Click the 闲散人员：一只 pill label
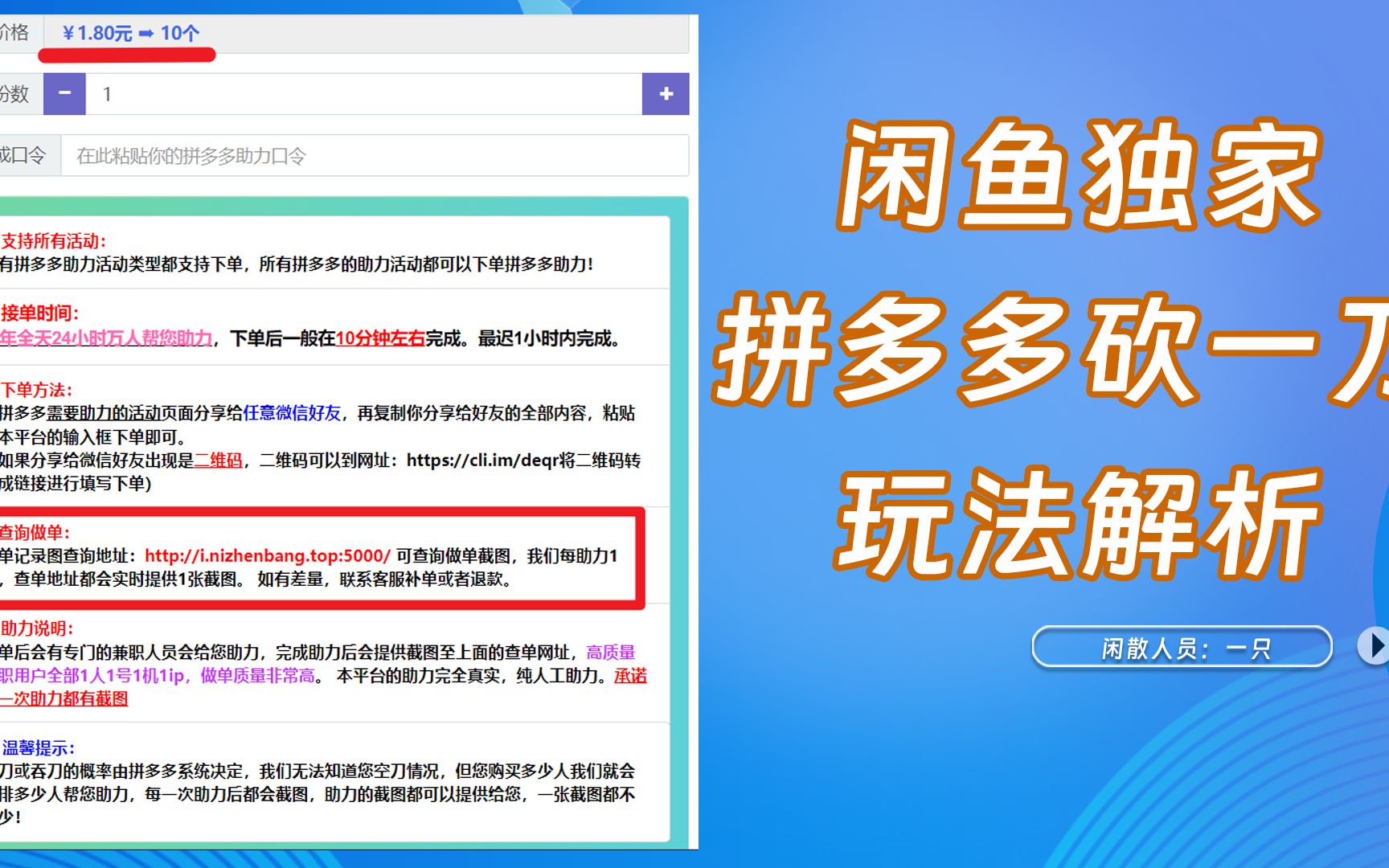1389x868 pixels. coord(1182,647)
